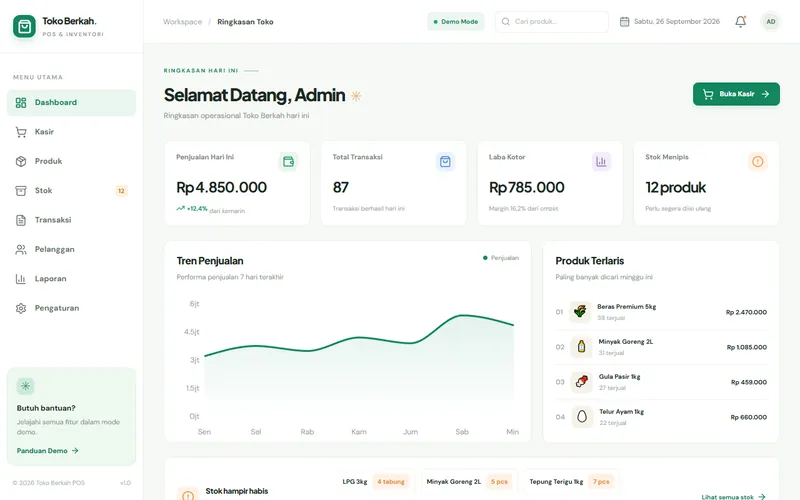Click the Pelanggan people icon
The height and width of the screenshot is (500, 800).
pyautogui.click(x=21, y=250)
